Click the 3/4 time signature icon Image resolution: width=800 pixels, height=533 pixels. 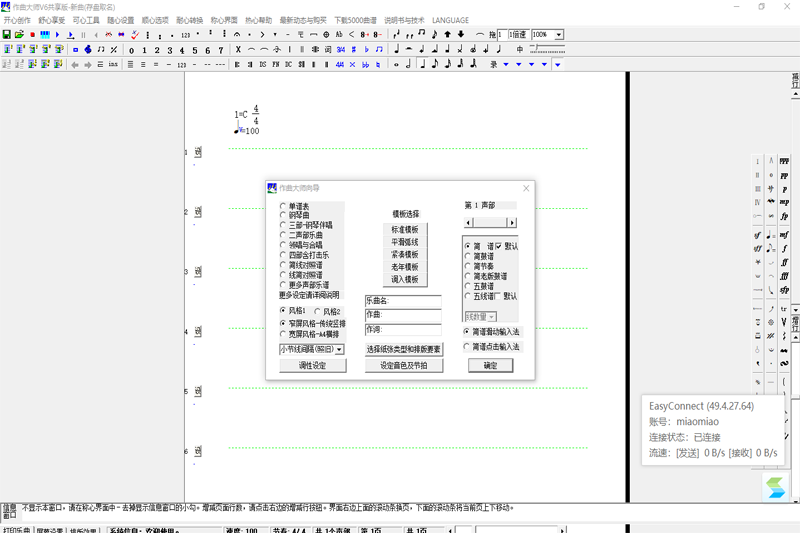341,50
